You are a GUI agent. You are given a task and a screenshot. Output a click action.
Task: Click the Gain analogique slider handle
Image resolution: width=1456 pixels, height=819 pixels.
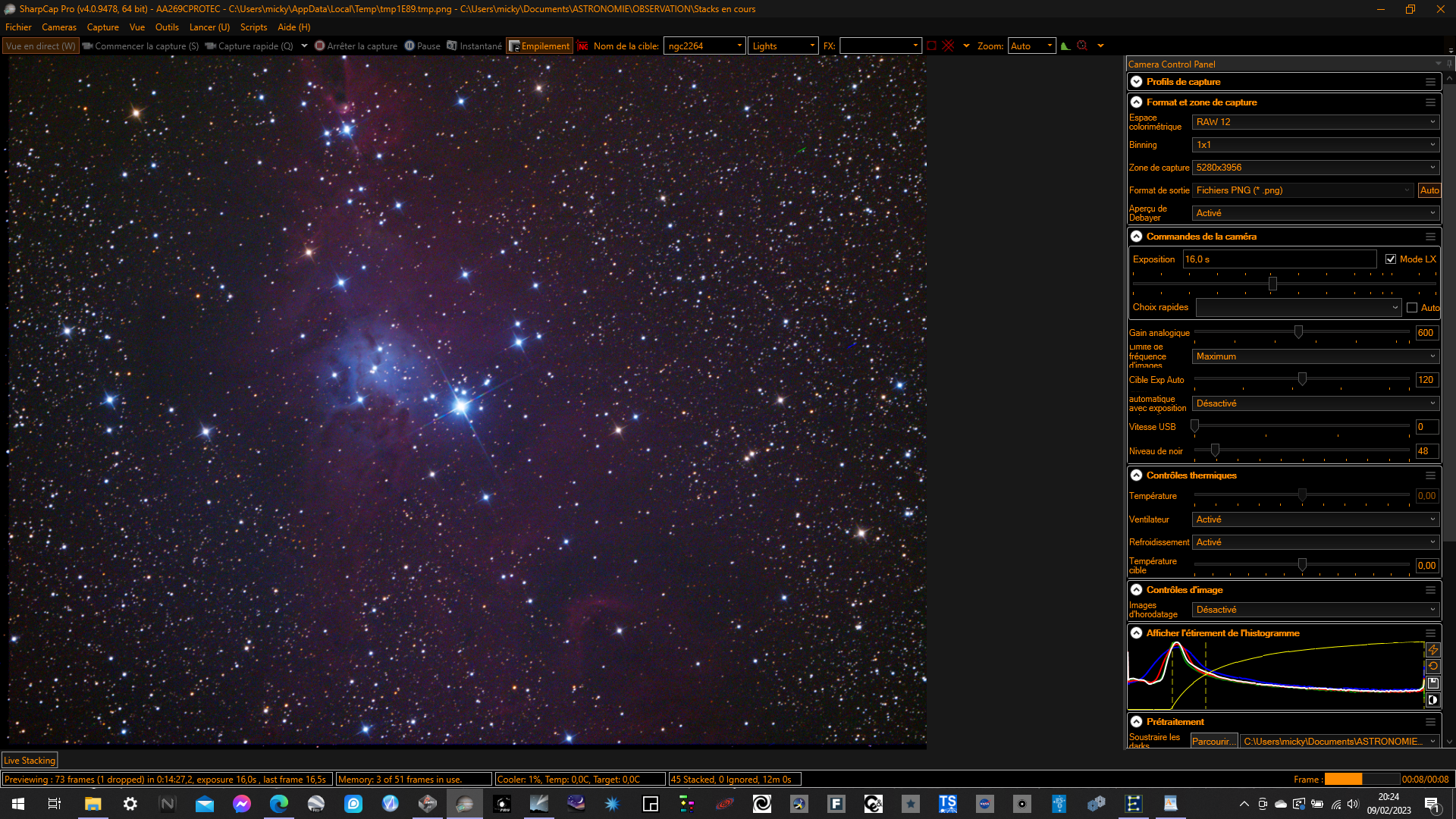point(1298,332)
